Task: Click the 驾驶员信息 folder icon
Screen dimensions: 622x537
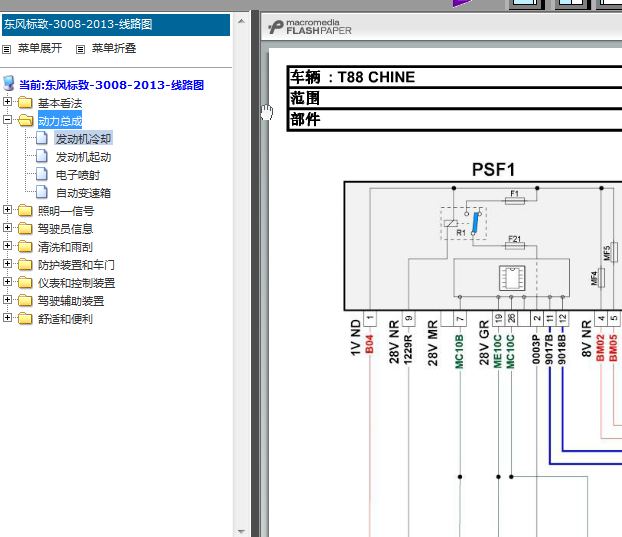Action: [25, 228]
